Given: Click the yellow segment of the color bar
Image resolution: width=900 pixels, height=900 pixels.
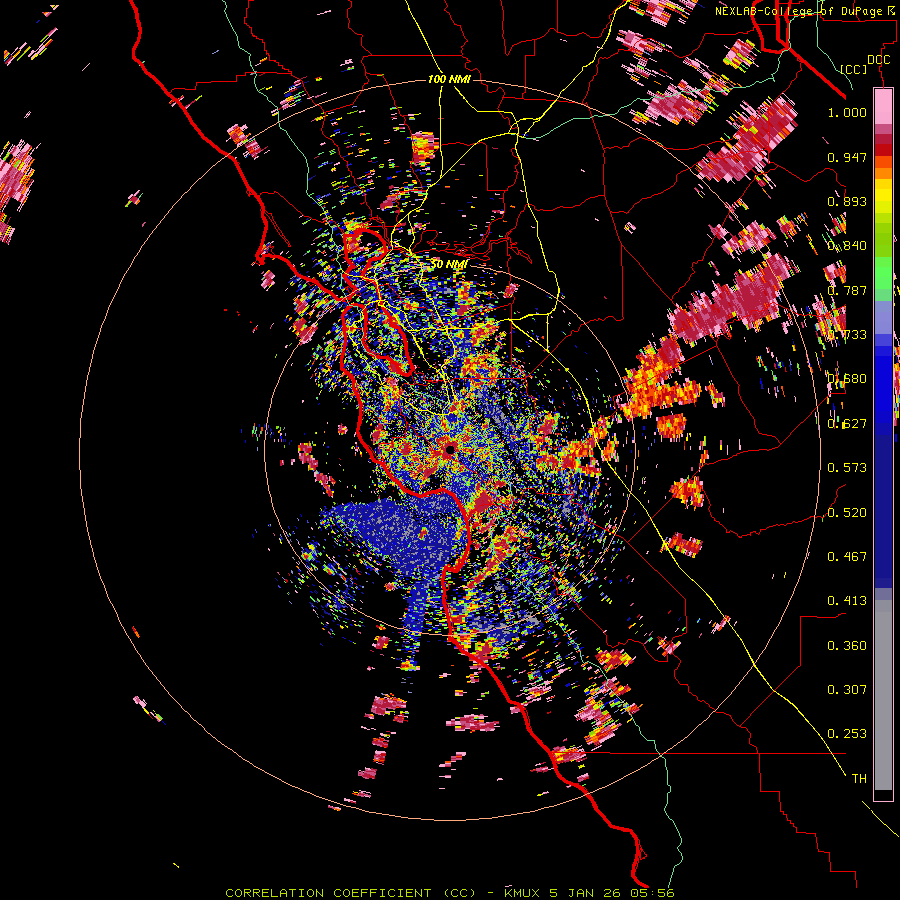Looking at the screenshot, I should pos(883,196).
